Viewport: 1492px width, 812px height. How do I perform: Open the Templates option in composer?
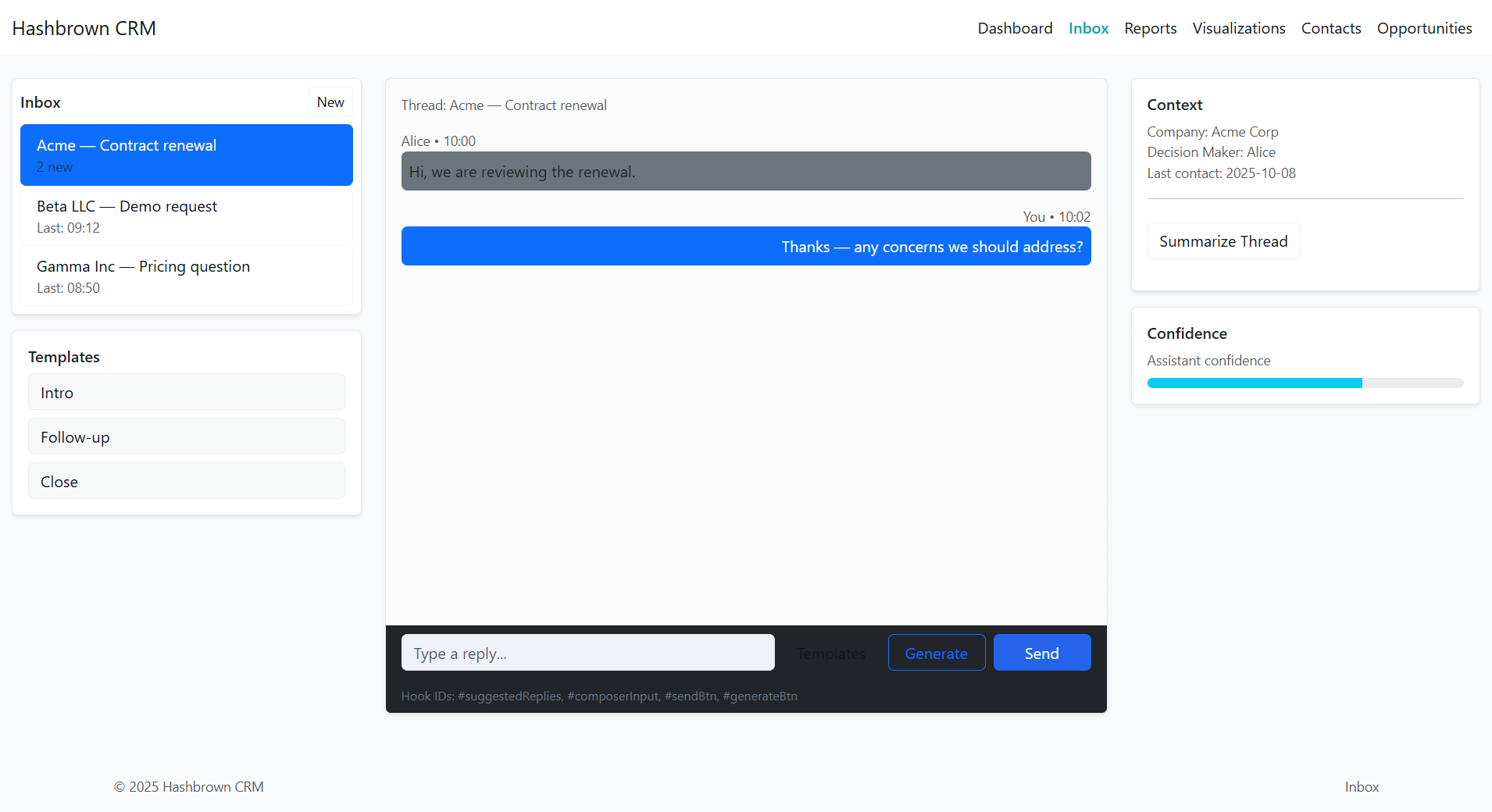[830, 653]
